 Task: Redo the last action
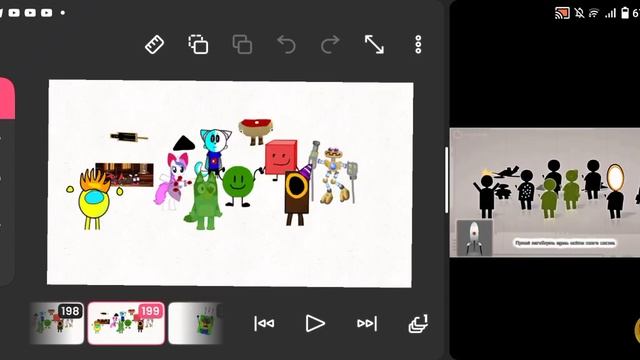330,44
